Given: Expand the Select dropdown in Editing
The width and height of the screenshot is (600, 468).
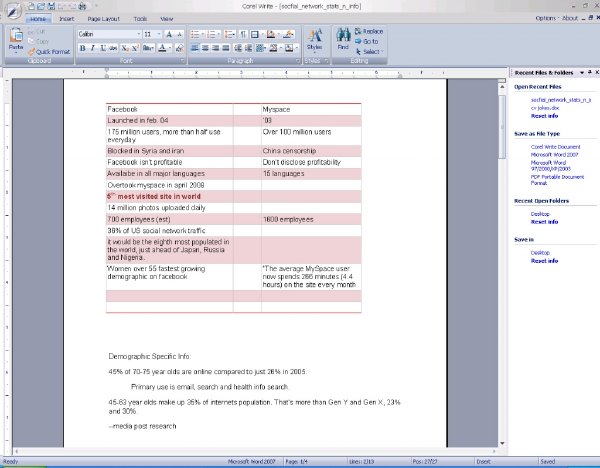Looking at the screenshot, I should (x=382, y=52).
